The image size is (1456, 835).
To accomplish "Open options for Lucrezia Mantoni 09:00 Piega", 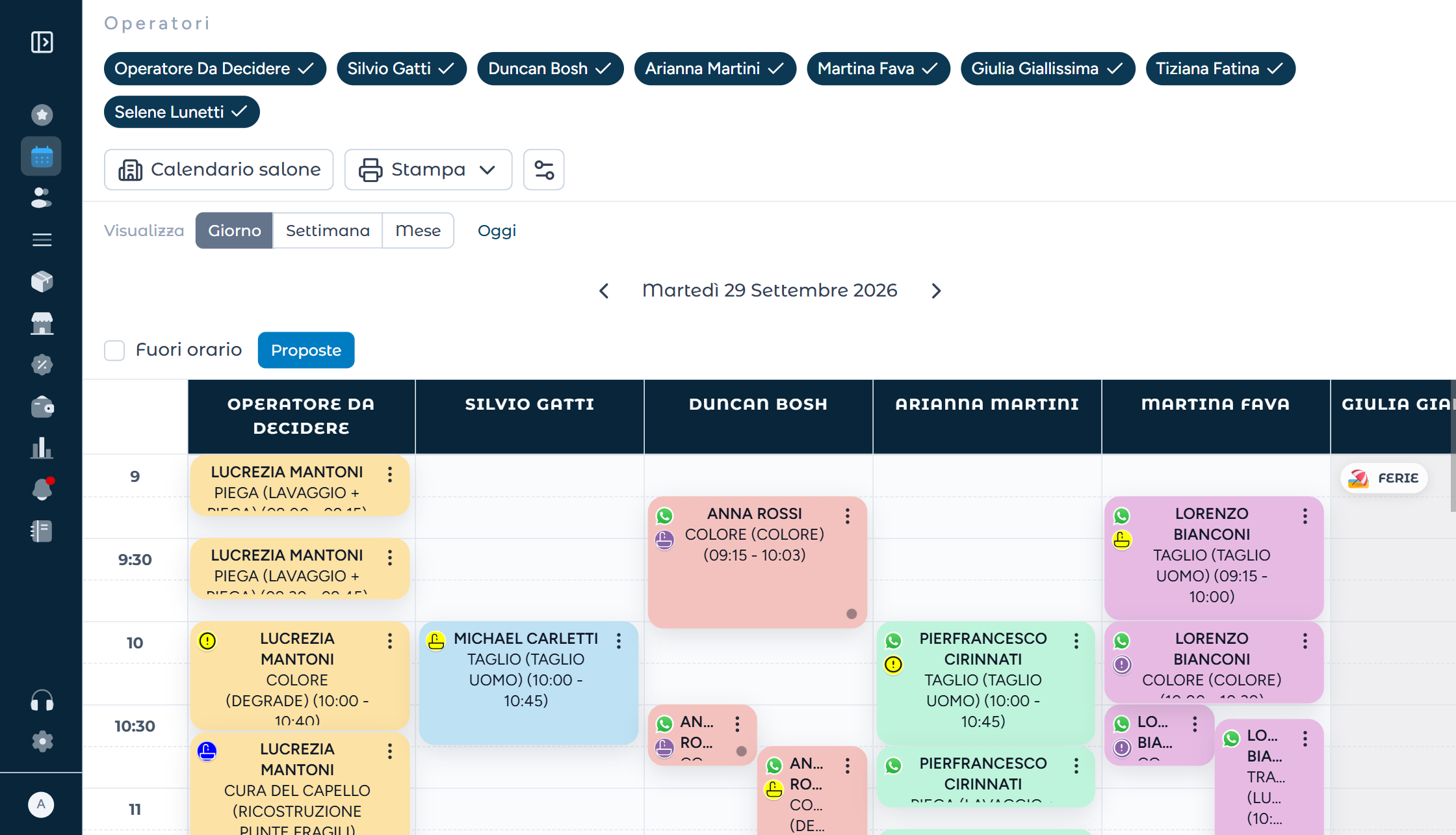I will (x=390, y=475).
